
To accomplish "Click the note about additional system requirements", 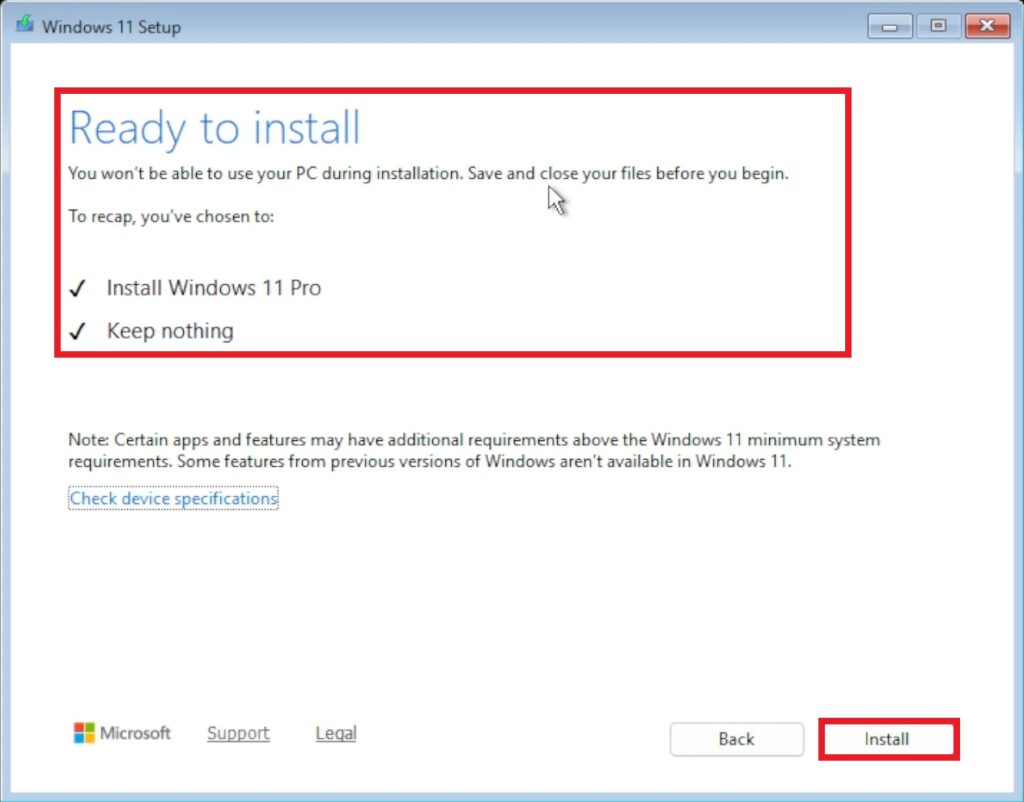I will (473, 451).
